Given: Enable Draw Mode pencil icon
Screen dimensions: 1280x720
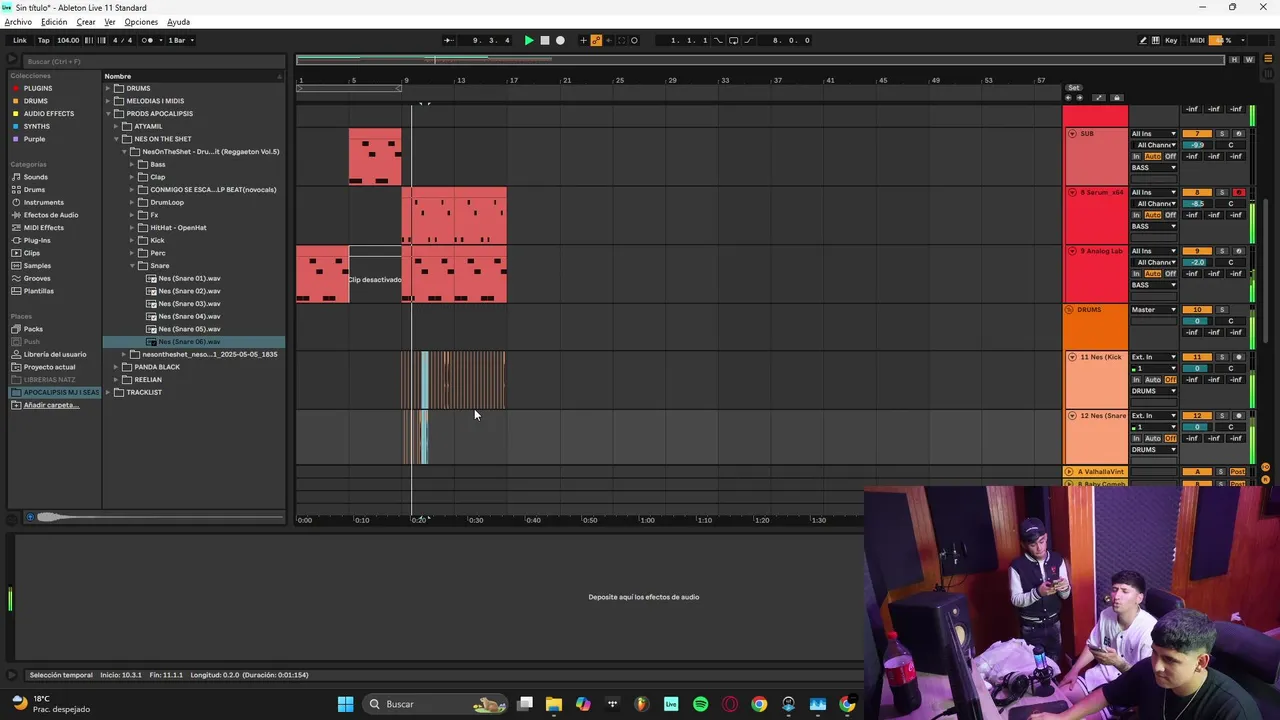Looking at the screenshot, I should [x=1143, y=40].
